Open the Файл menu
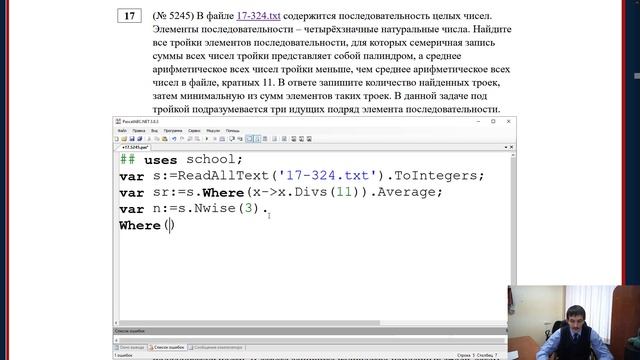Viewport: 640px width, 360px height. tap(122, 131)
